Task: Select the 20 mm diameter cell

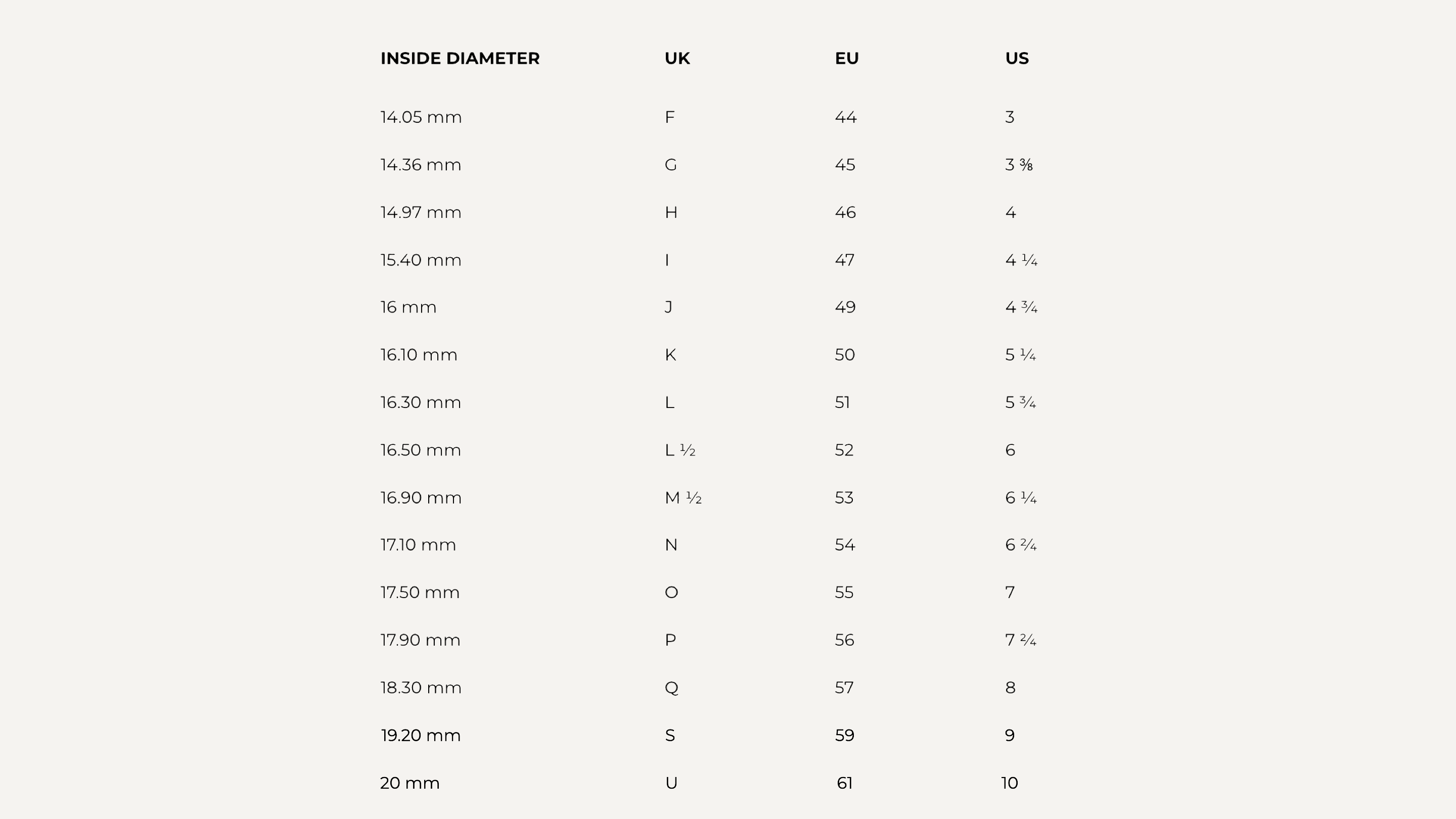Action: (409, 783)
